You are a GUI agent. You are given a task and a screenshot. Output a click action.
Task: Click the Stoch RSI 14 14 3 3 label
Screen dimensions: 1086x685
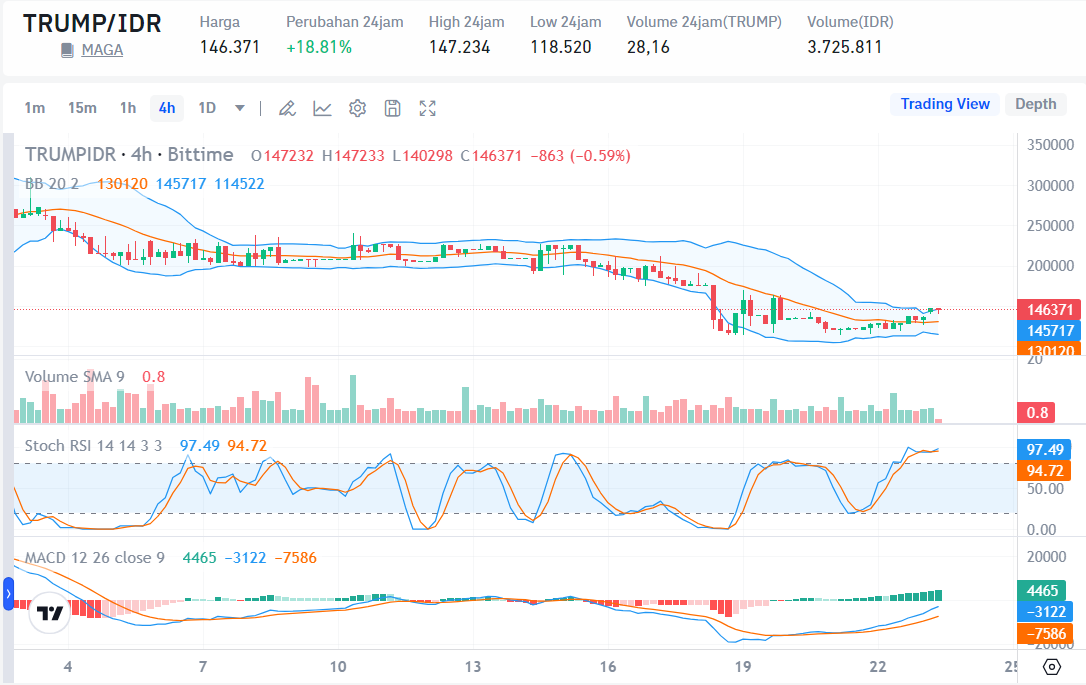tap(94, 445)
